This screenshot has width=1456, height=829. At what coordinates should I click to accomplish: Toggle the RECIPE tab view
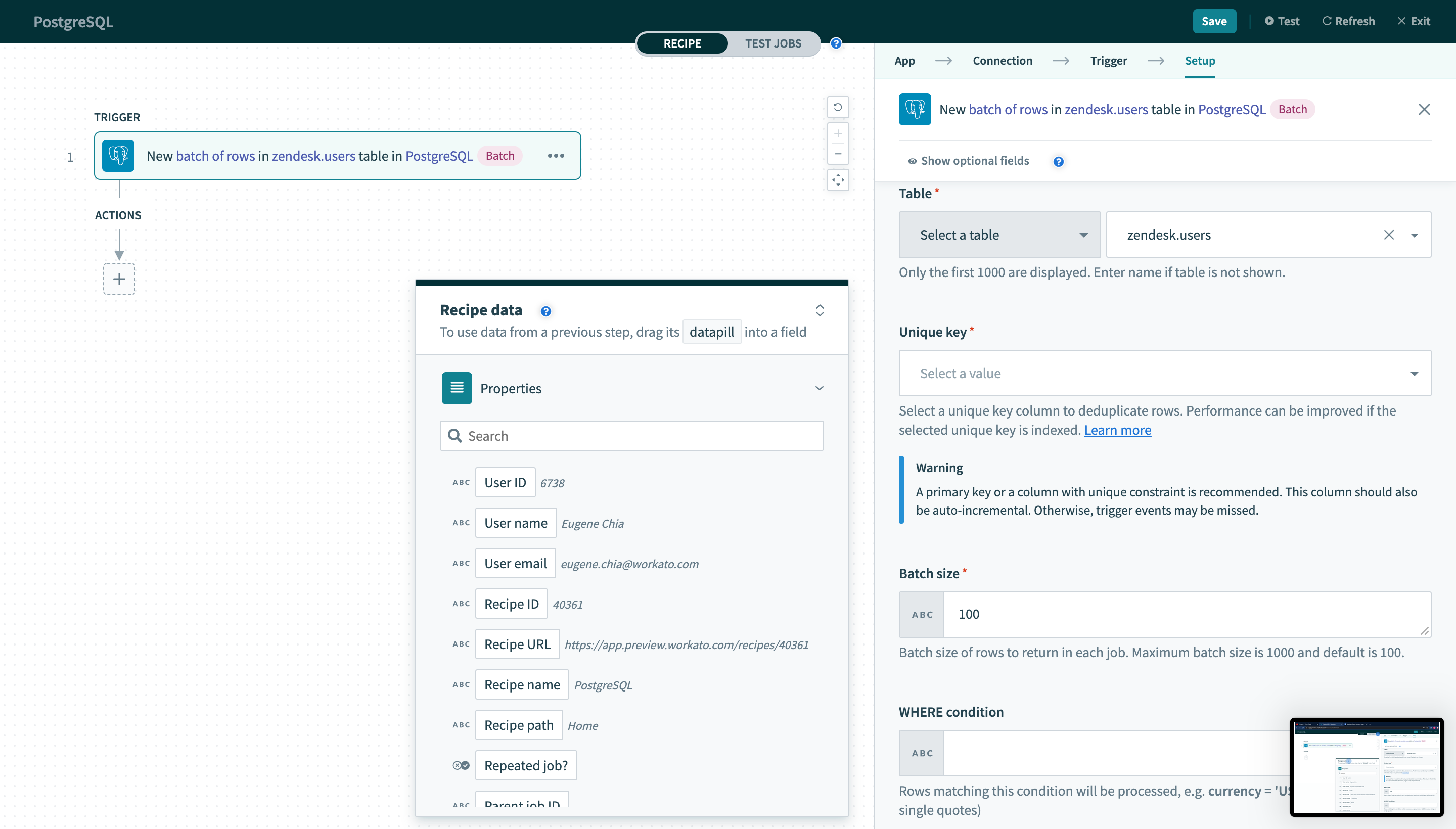pyautogui.click(x=683, y=42)
